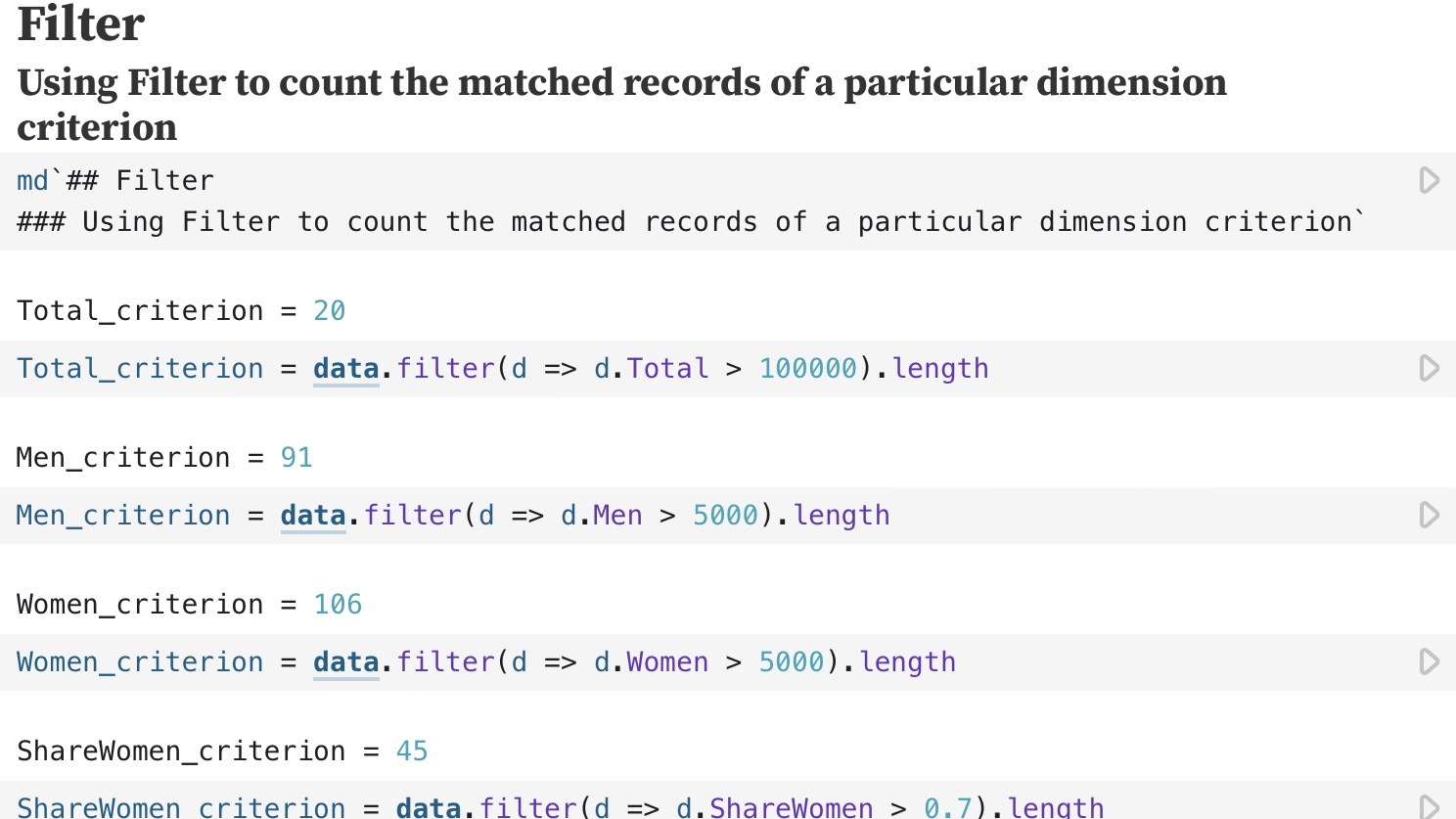
Task: Click the rendered Filter heading
Action: (81, 23)
